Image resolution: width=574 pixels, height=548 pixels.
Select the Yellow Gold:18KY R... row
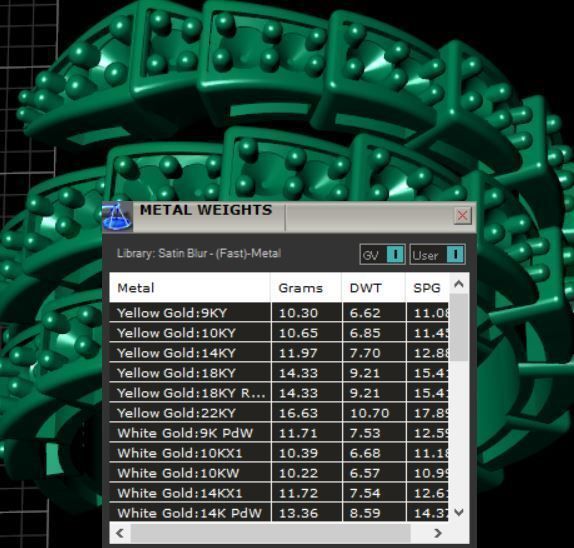[x=279, y=393]
